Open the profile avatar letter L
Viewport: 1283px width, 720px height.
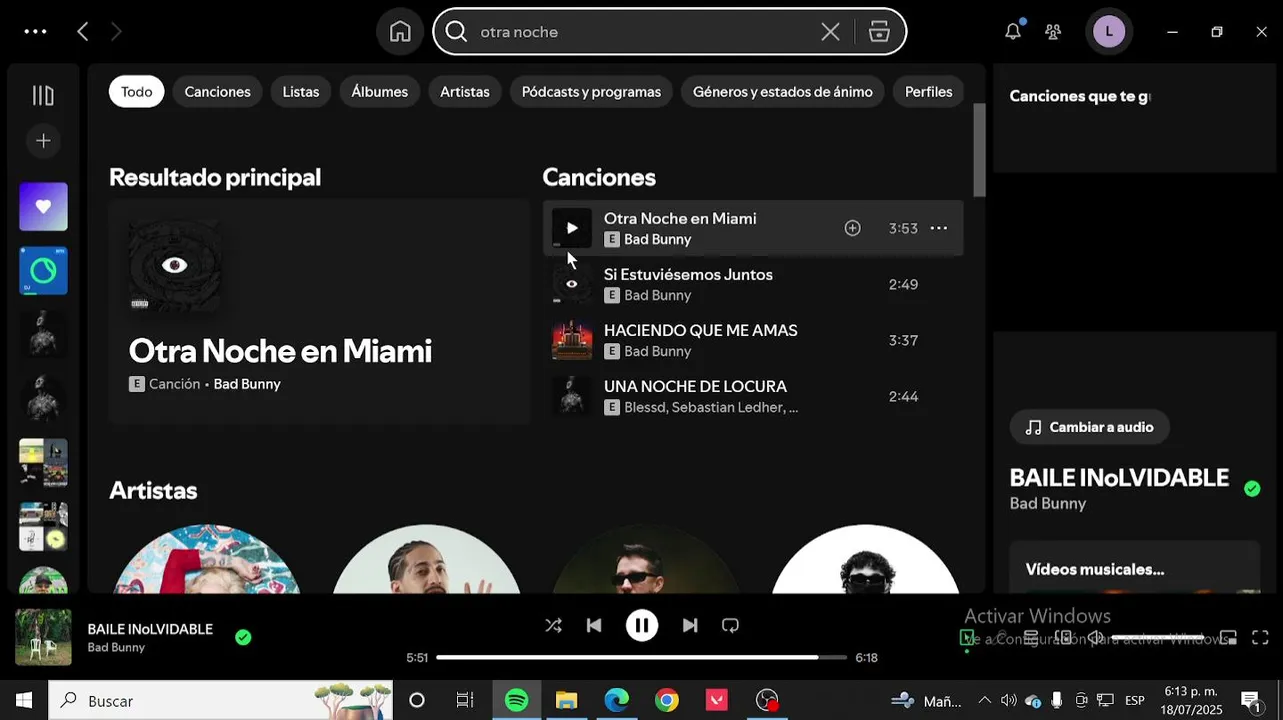1108,32
